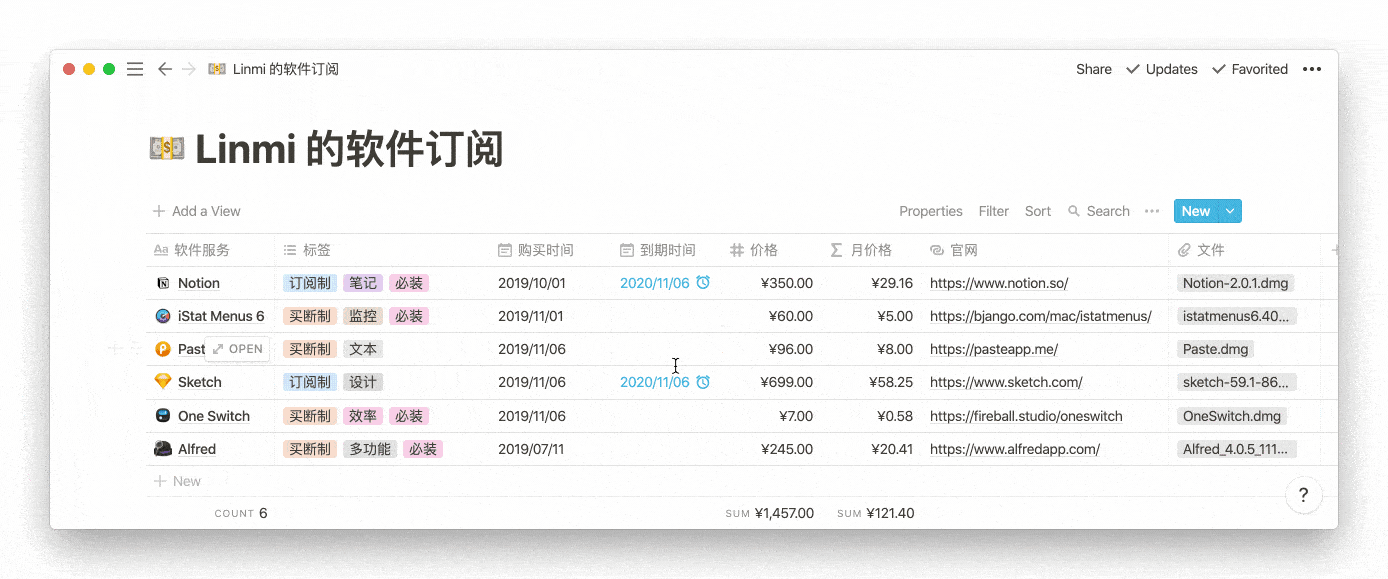Click the Notion-2.0.1.dmg file attachment

click(1236, 283)
